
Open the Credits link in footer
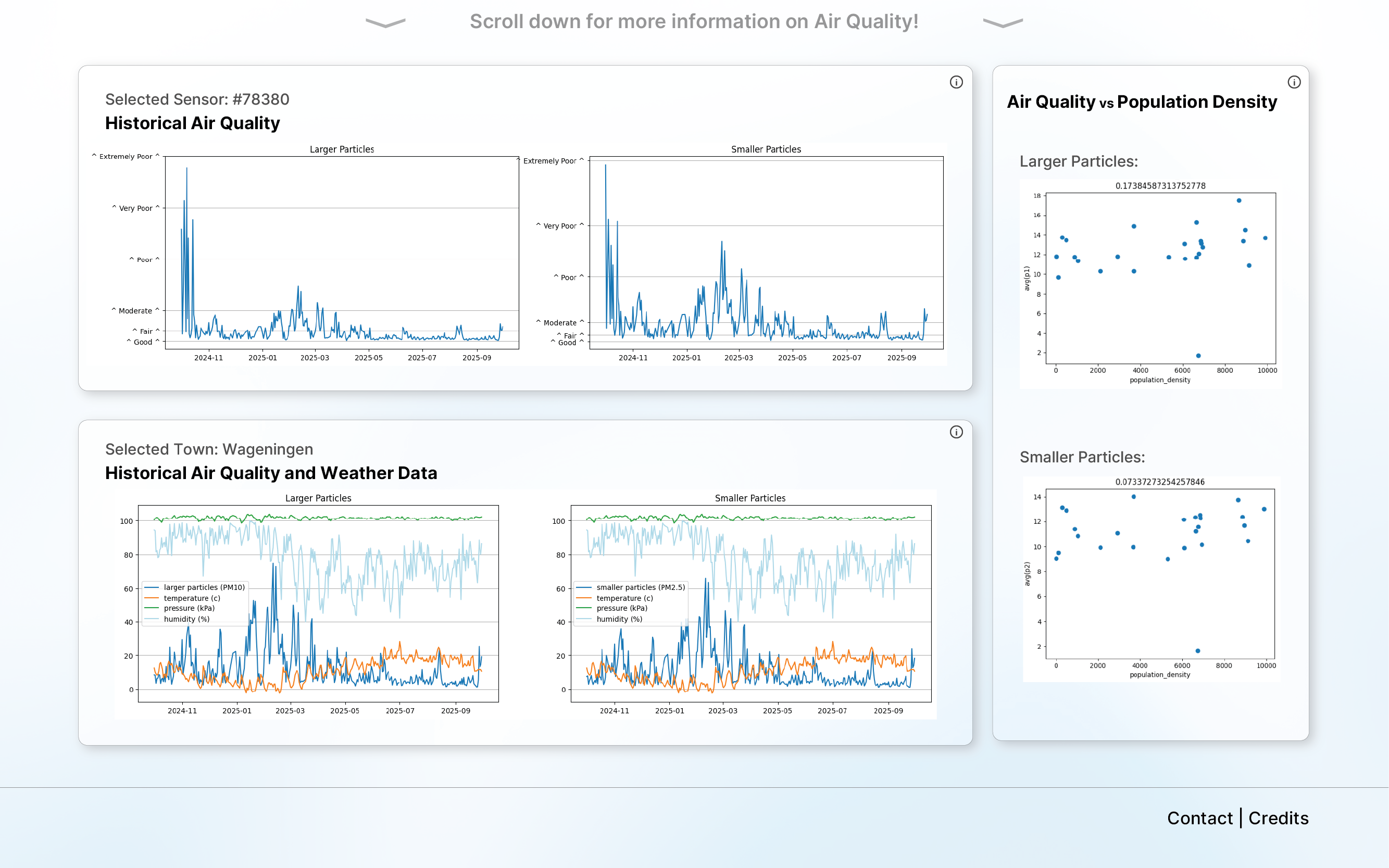1278,817
